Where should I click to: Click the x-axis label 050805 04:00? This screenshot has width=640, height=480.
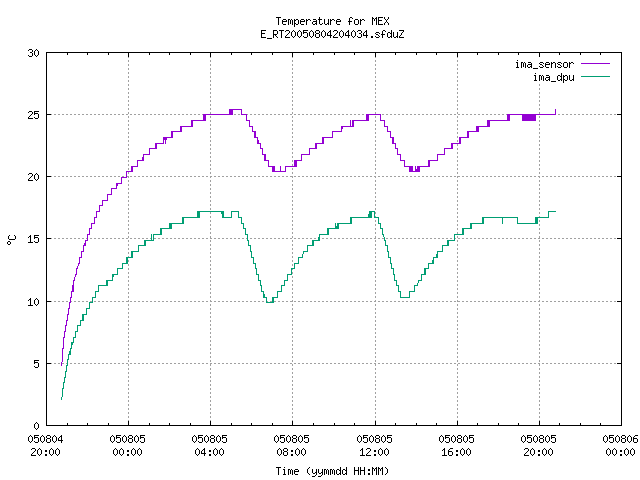pyautogui.click(x=209, y=446)
